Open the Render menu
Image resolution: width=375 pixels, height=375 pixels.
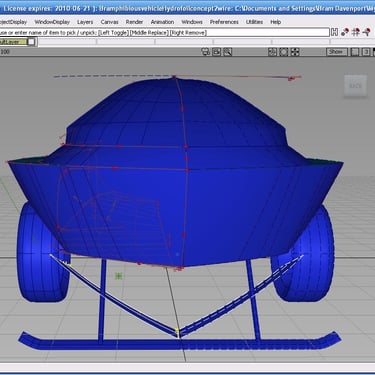click(134, 22)
